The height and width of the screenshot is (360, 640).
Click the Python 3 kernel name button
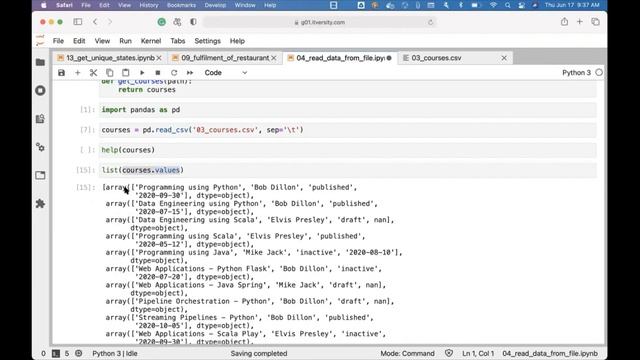click(x=576, y=73)
